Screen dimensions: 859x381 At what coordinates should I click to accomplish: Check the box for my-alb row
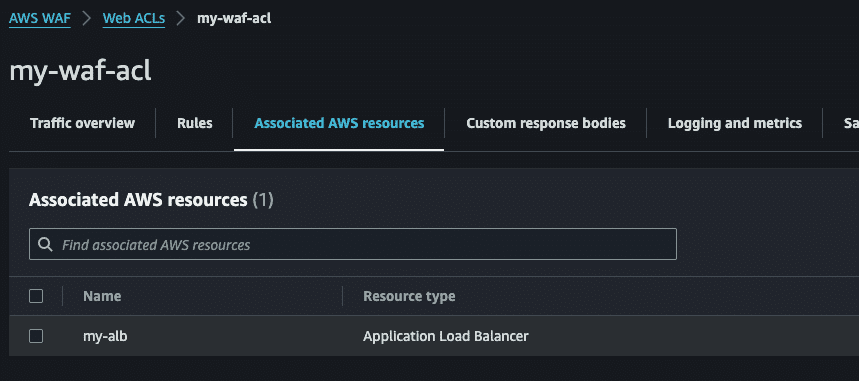(x=36, y=336)
